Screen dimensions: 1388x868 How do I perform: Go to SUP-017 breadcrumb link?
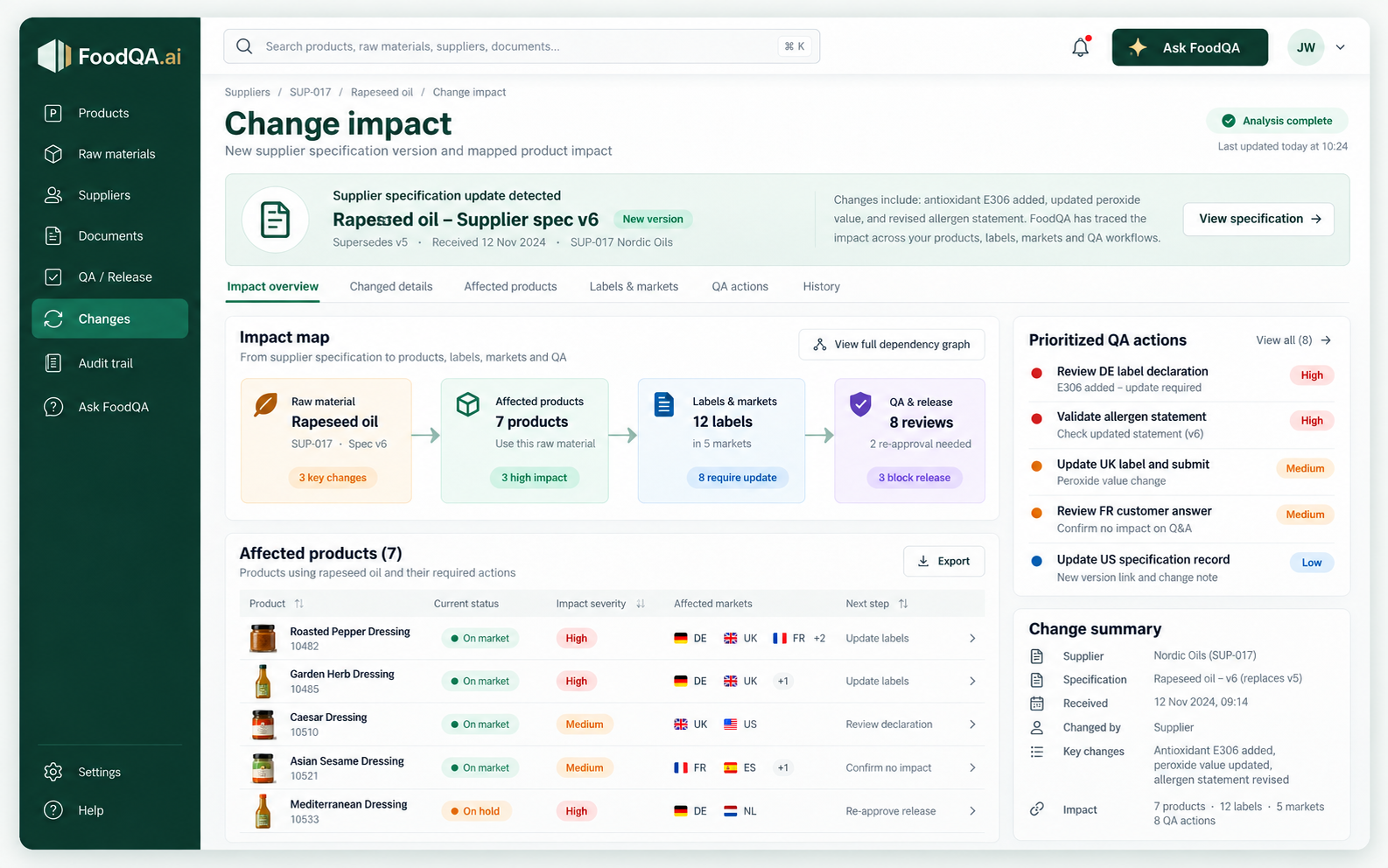pyautogui.click(x=311, y=92)
